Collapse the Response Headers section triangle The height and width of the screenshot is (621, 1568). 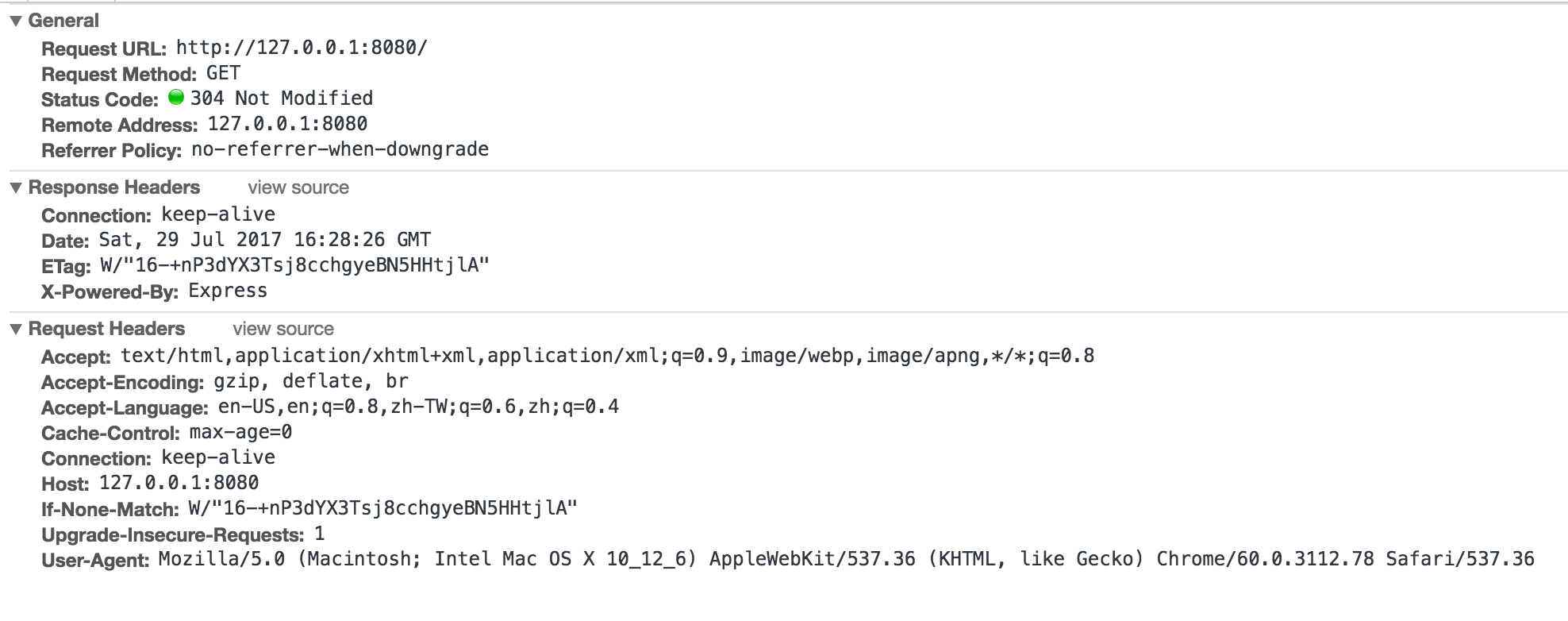click(x=16, y=188)
